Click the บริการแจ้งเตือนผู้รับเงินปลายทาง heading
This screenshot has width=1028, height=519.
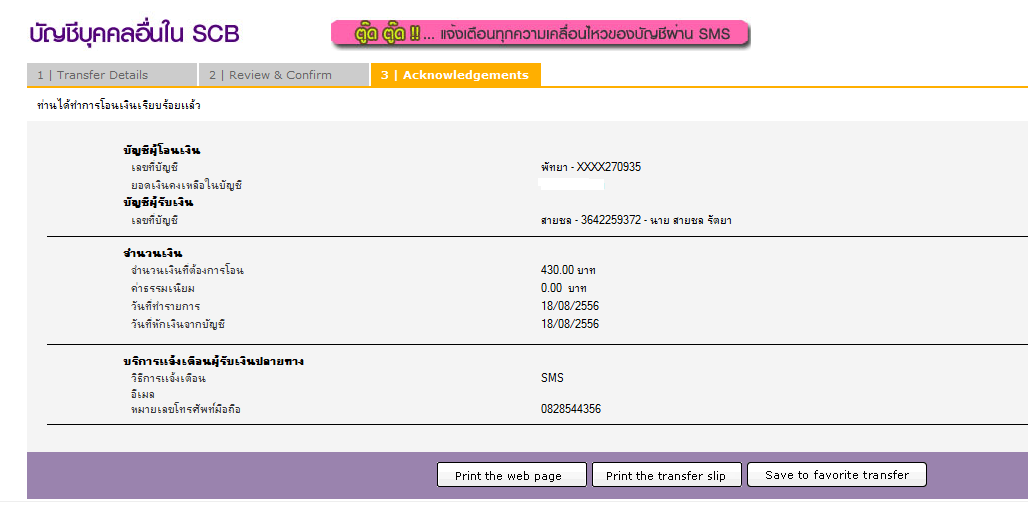pyautogui.click(x=213, y=361)
